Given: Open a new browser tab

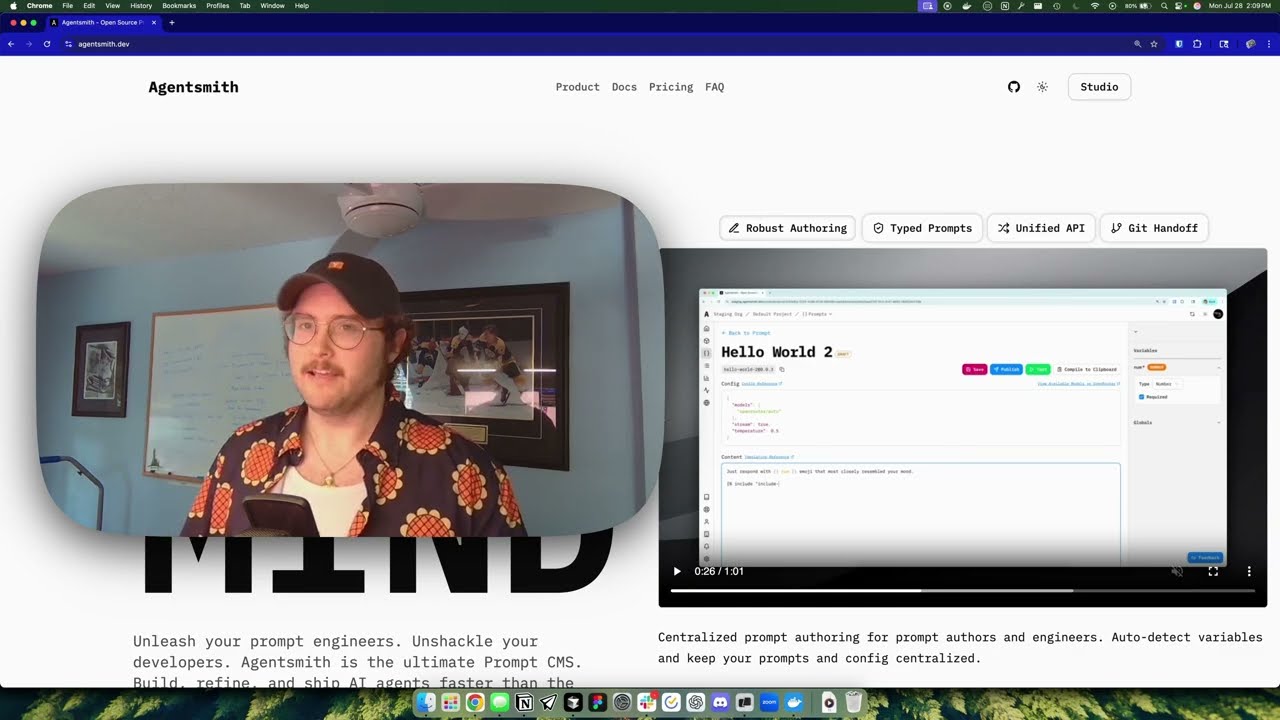Looking at the screenshot, I should 171,22.
